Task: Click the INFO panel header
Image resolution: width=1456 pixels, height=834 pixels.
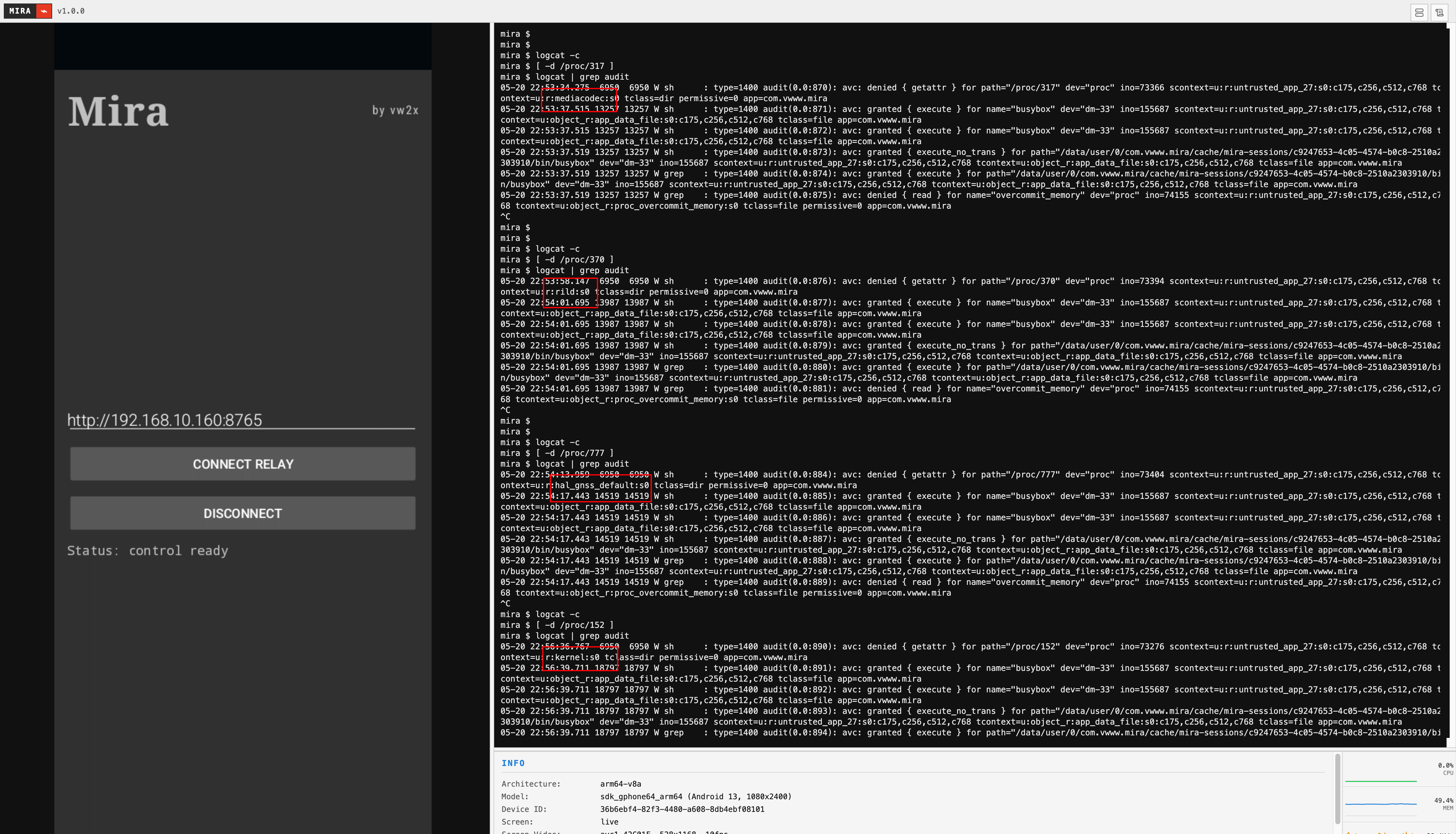Action: [513, 763]
